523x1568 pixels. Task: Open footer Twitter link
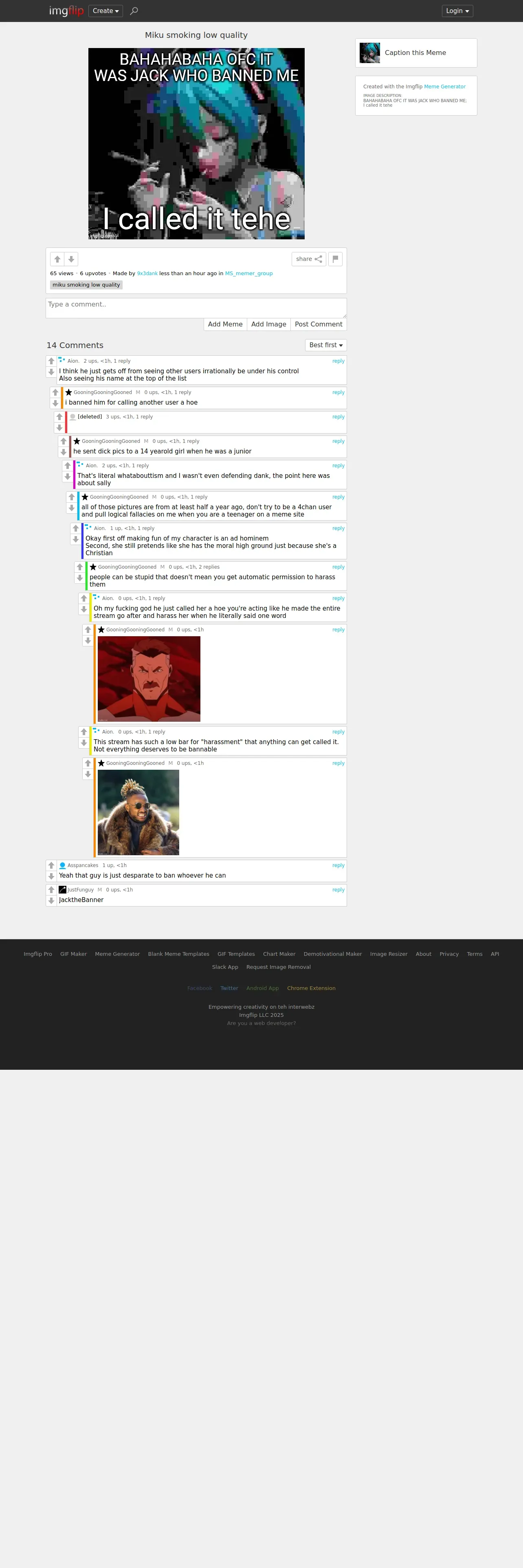[x=229, y=988]
